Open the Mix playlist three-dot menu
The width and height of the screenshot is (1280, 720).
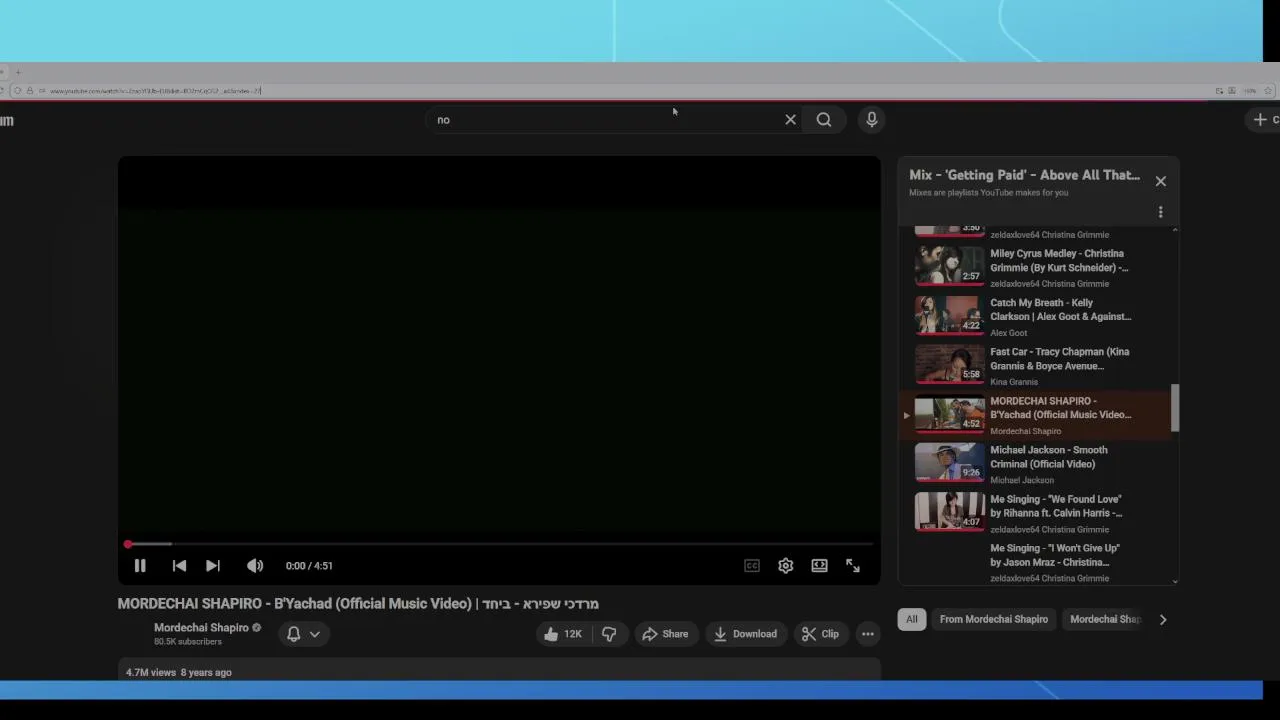(x=1161, y=212)
